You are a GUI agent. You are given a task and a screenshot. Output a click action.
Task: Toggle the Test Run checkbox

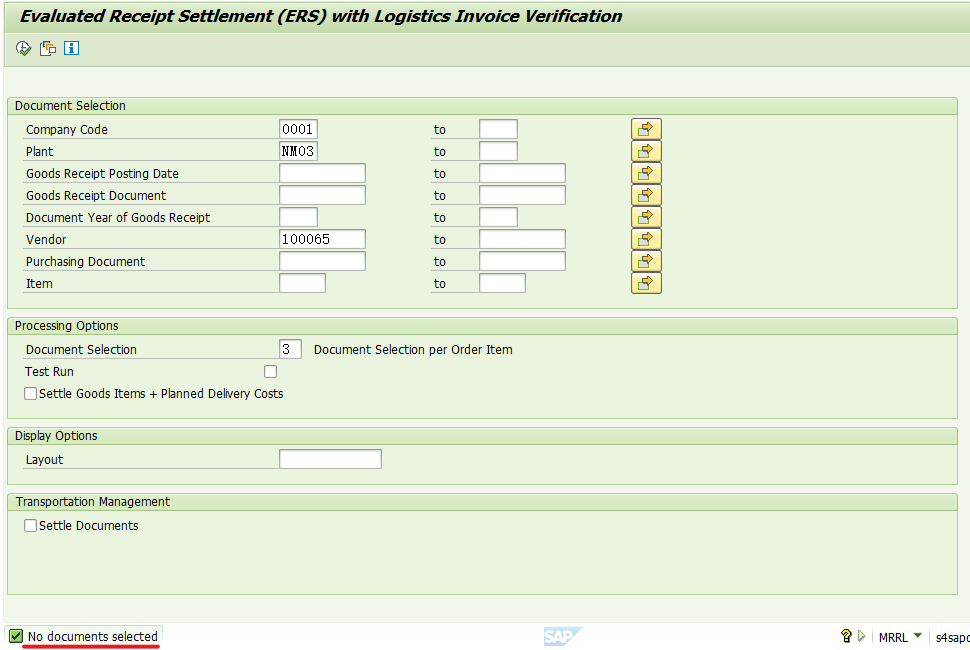[x=270, y=371]
